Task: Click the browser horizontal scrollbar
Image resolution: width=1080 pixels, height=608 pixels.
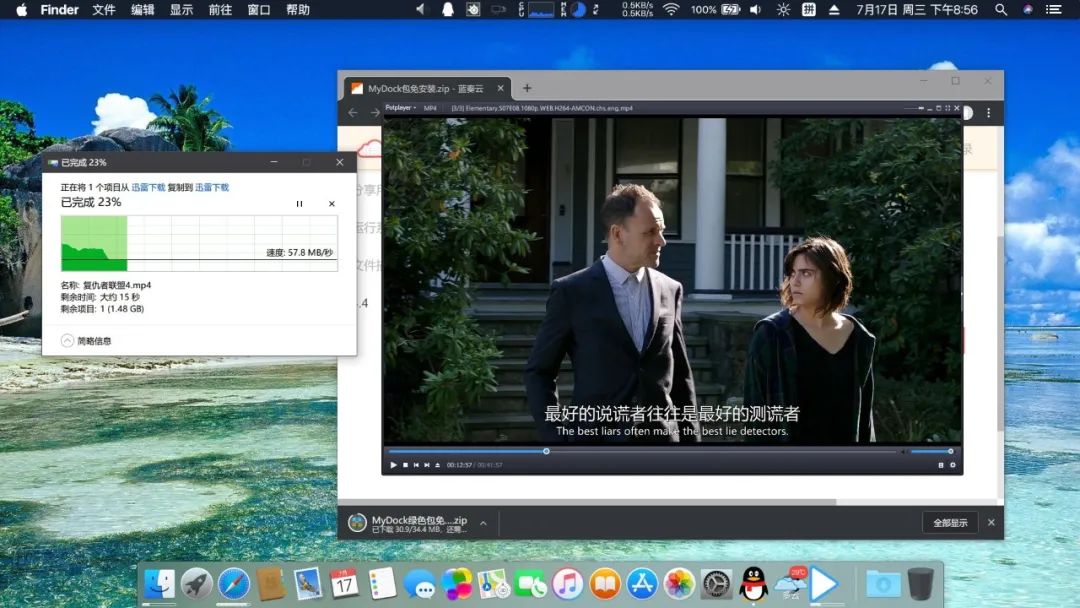Action: point(587,502)
